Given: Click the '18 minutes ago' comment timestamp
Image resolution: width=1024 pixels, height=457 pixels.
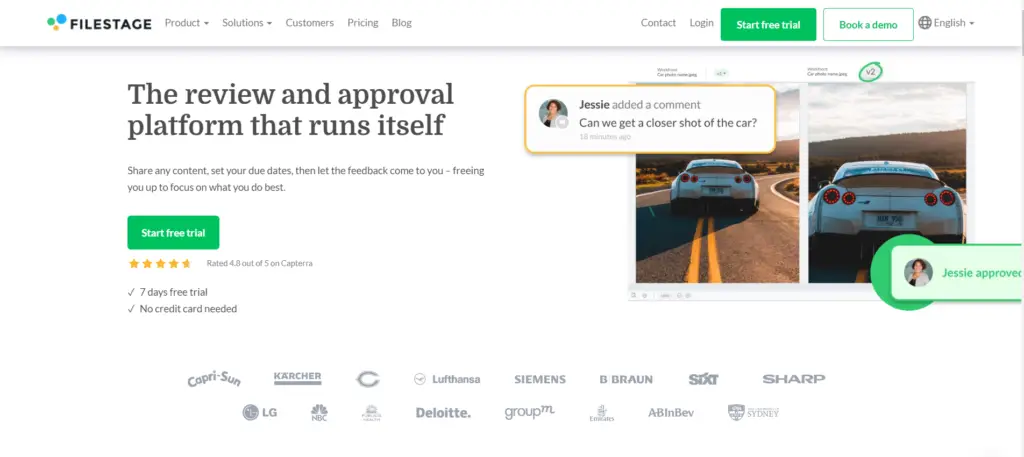Looking at the screenshot, I should pos(605,137).
